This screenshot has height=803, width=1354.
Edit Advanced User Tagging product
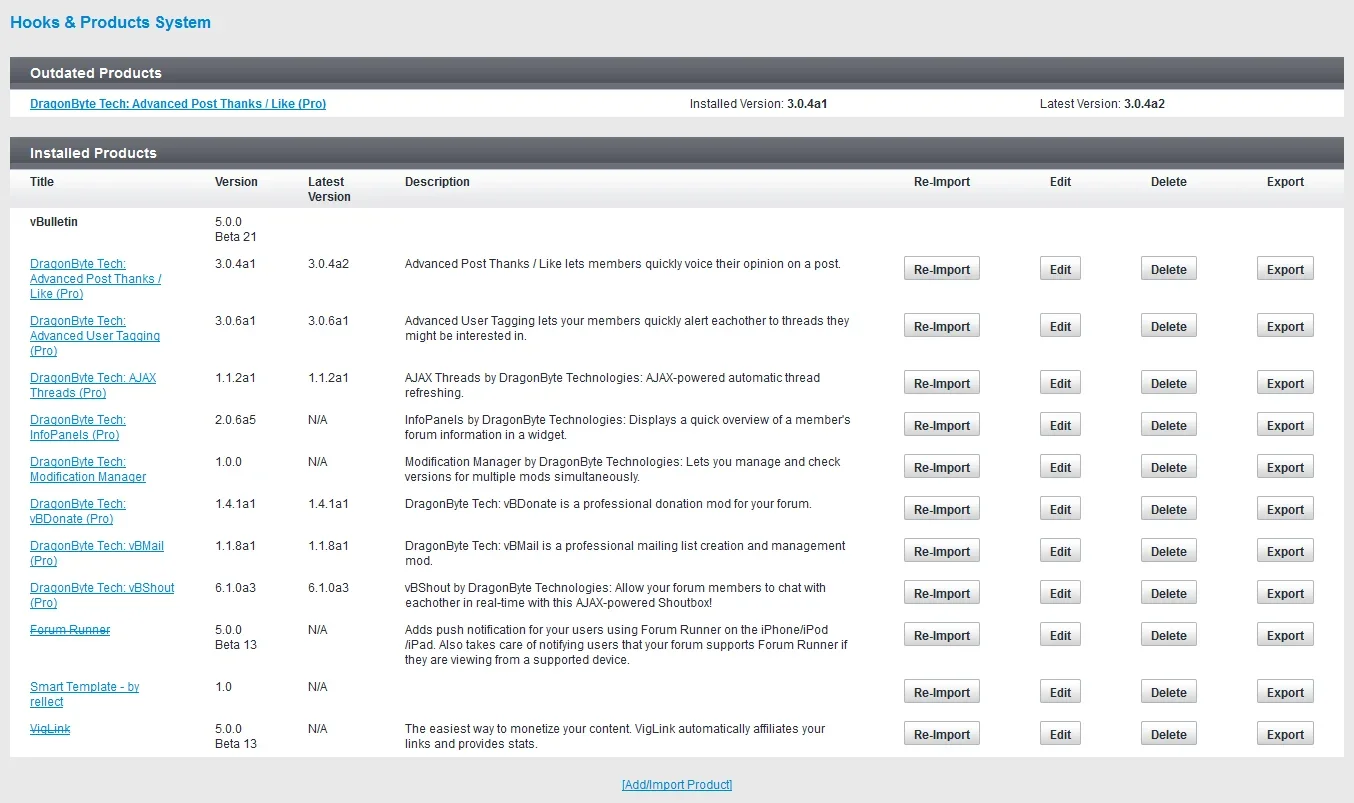[1061, 326]
